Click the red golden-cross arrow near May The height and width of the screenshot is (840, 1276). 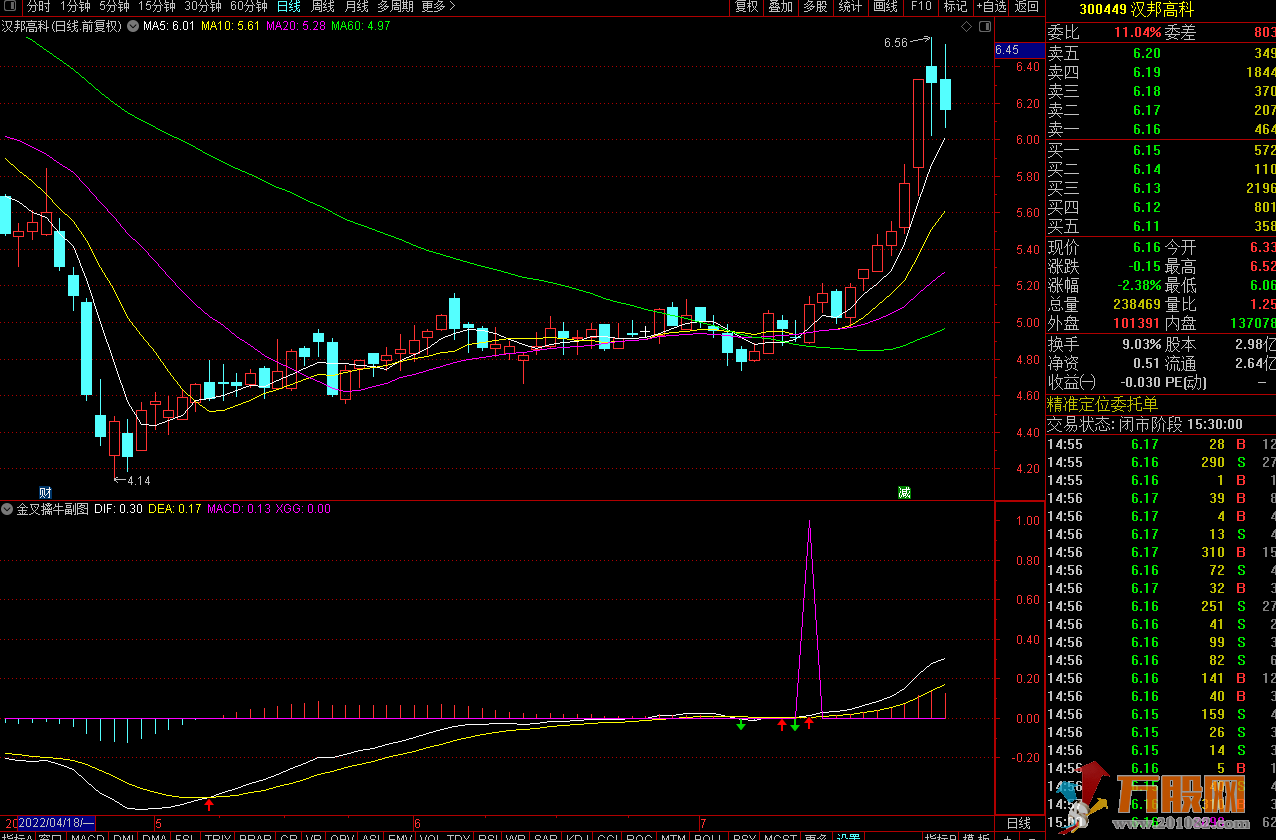click(x=209, y=803)
